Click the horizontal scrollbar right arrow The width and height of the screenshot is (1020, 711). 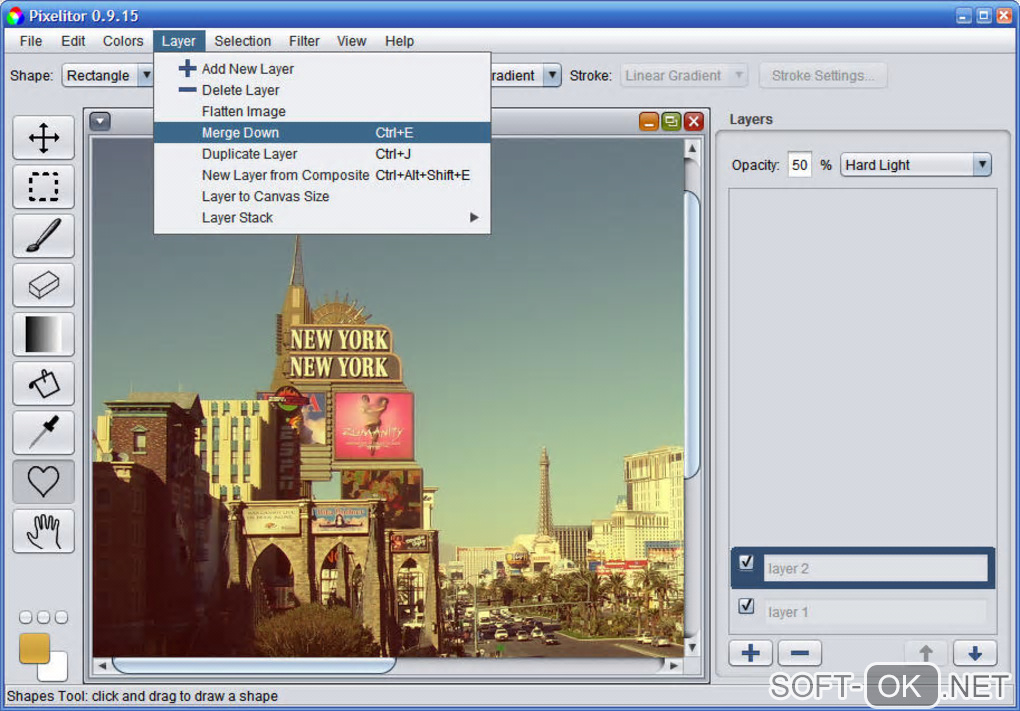(674, 665)
